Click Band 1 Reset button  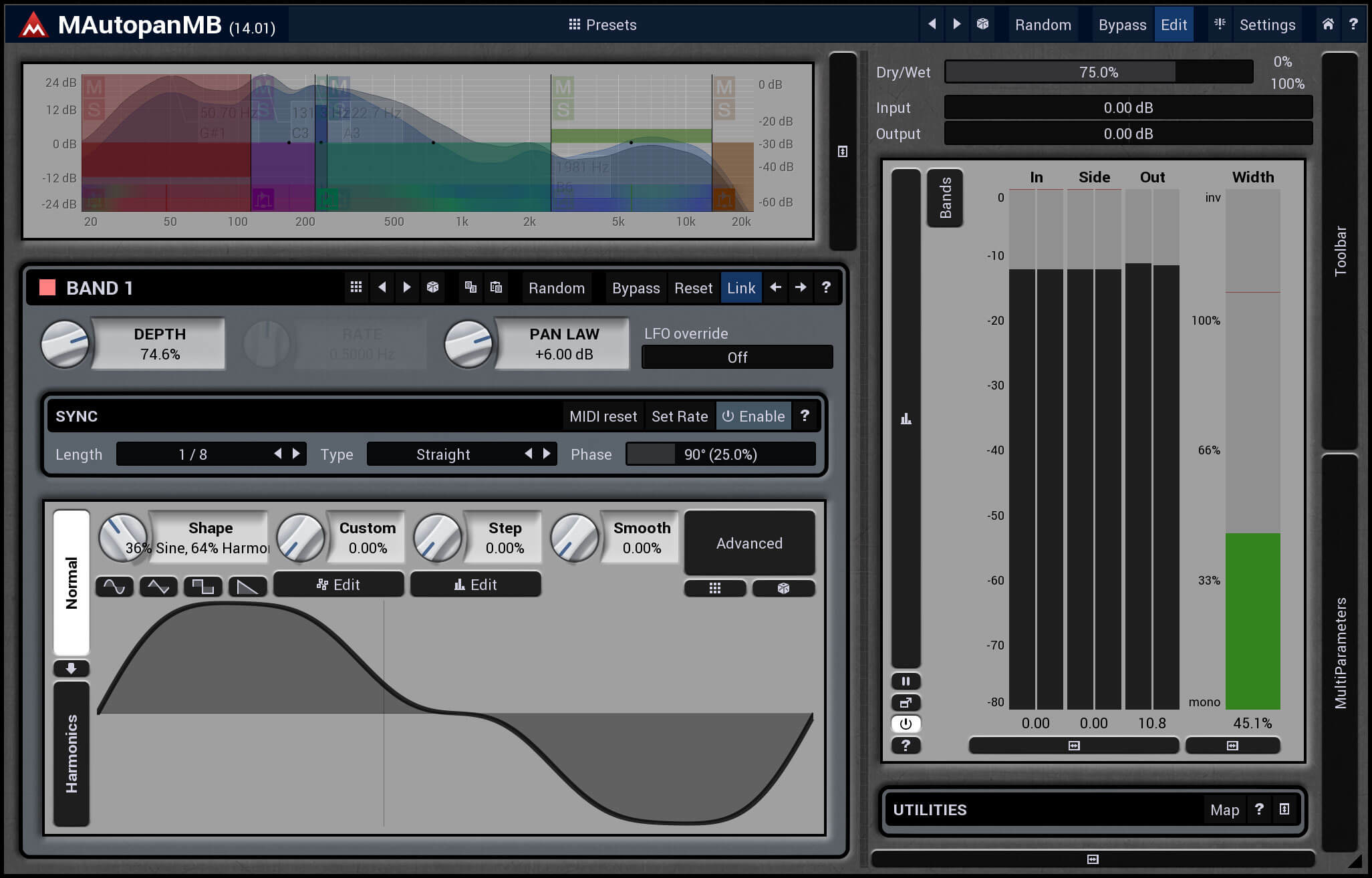point(693,288)
